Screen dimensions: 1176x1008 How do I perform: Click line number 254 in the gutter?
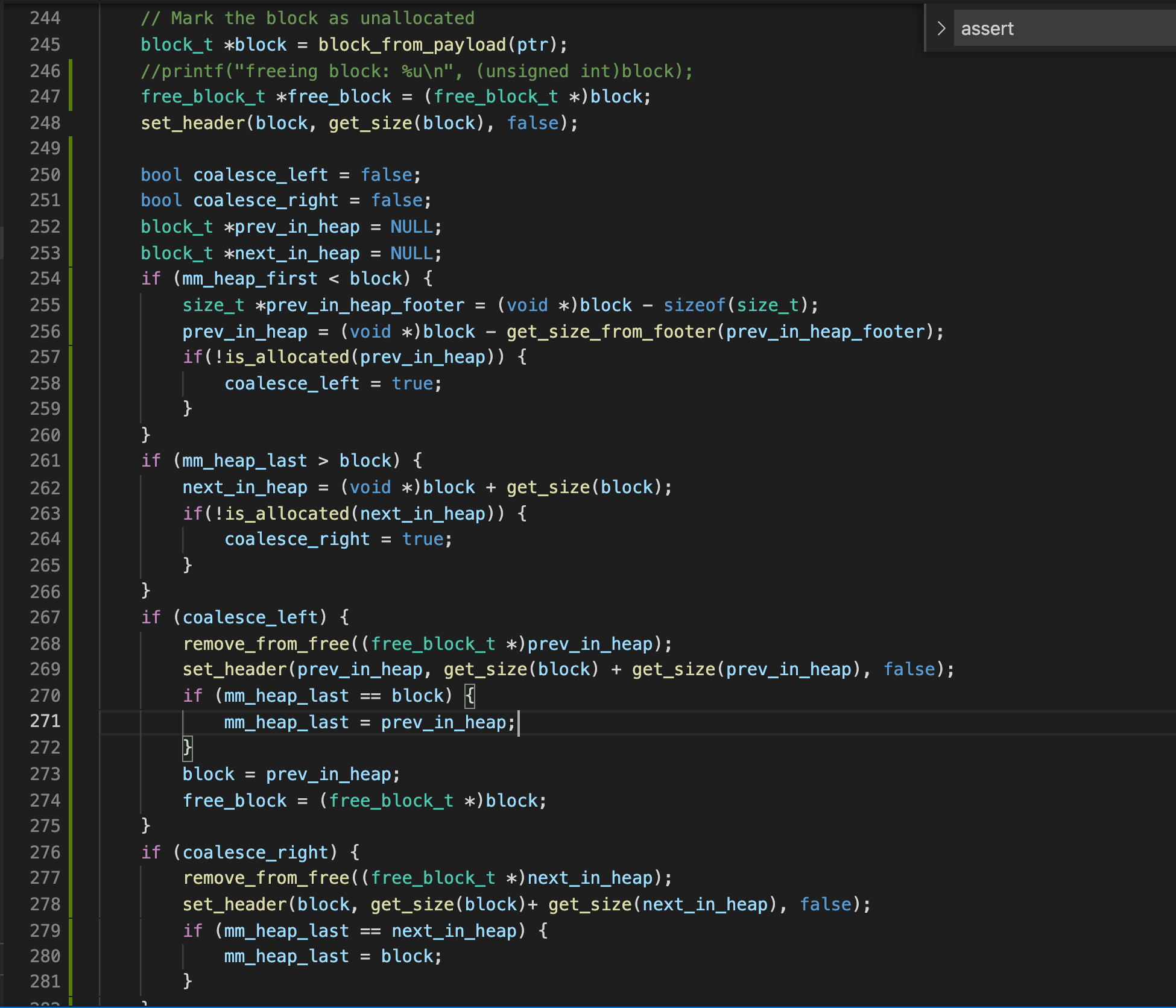pos(45,279)
